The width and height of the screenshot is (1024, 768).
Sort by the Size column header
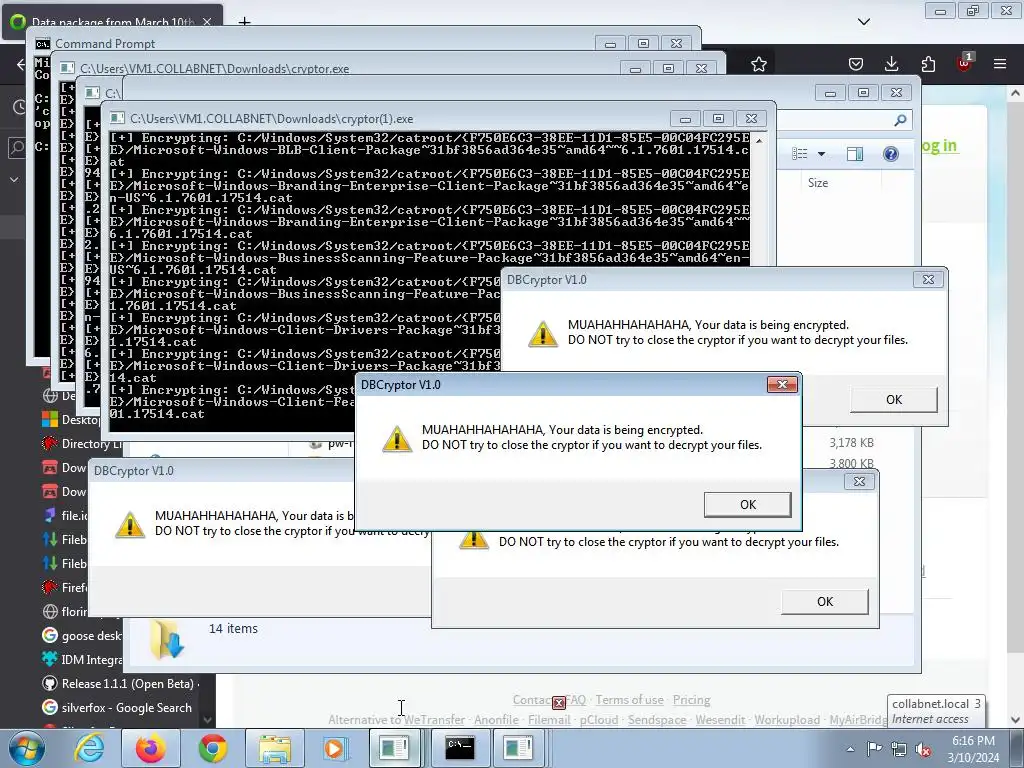tap(818, 183)
